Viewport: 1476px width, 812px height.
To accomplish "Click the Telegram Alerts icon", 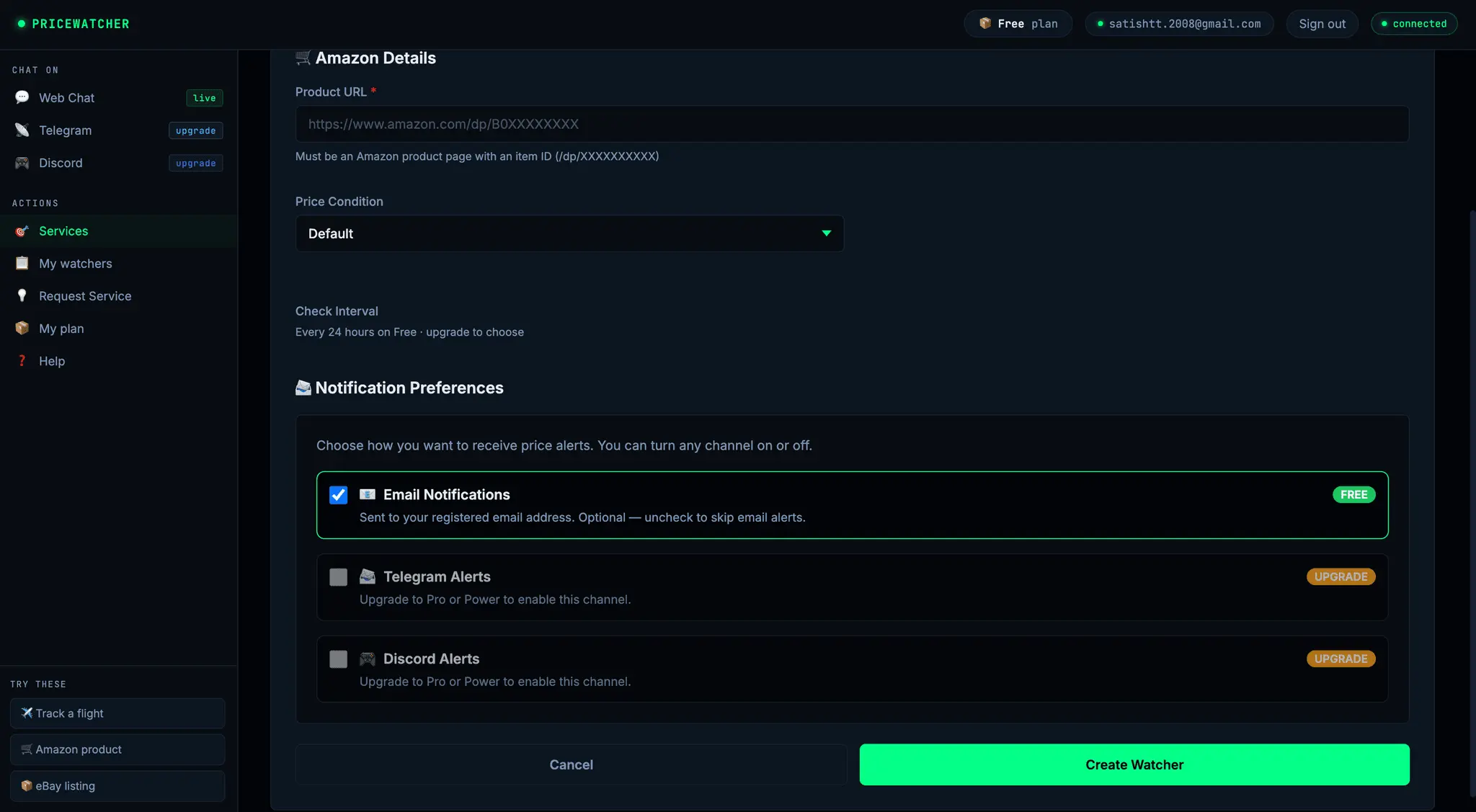I will [x=368, y=576].
